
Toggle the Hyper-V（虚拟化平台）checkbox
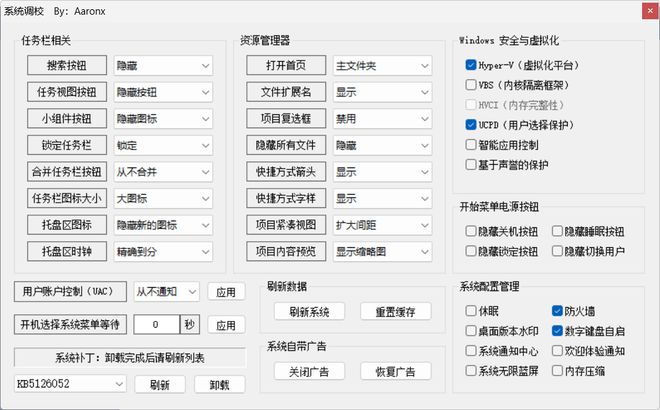pos(471,65)
